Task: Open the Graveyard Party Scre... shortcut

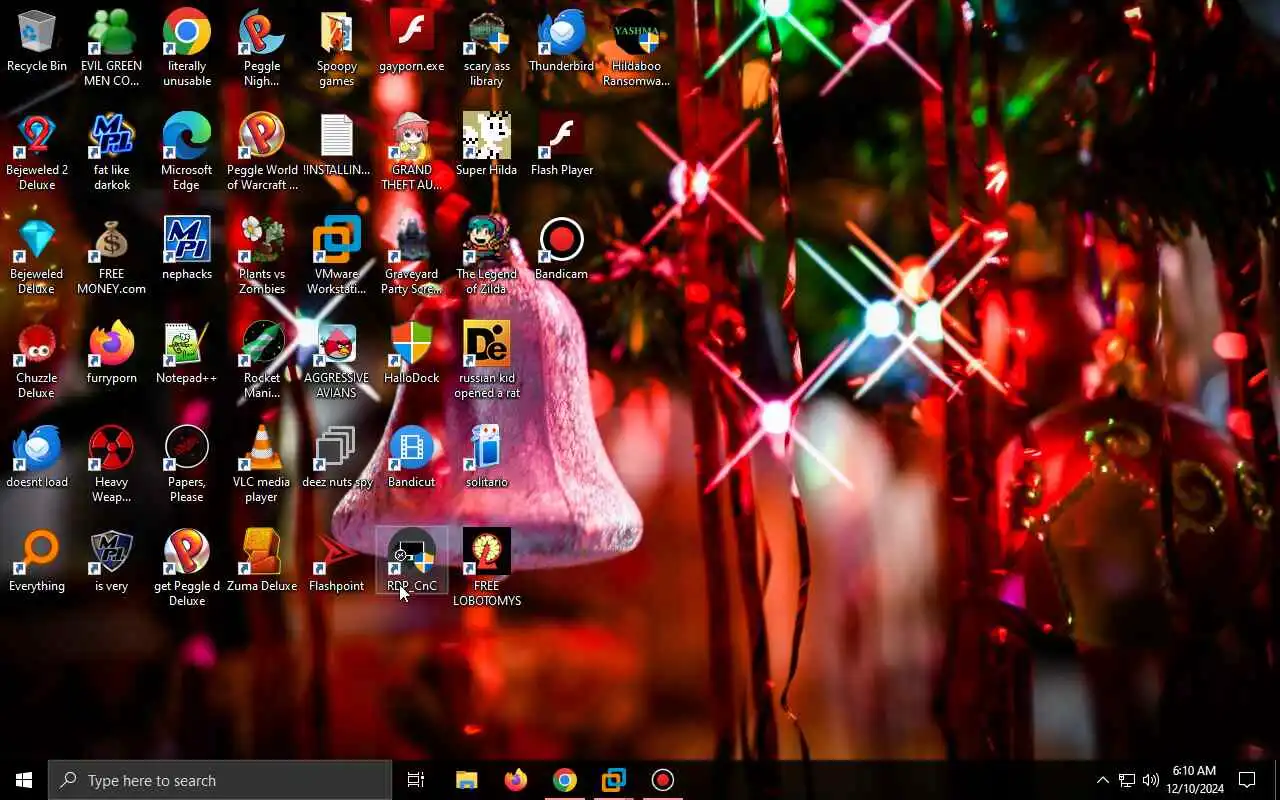Action: [412, 256]
